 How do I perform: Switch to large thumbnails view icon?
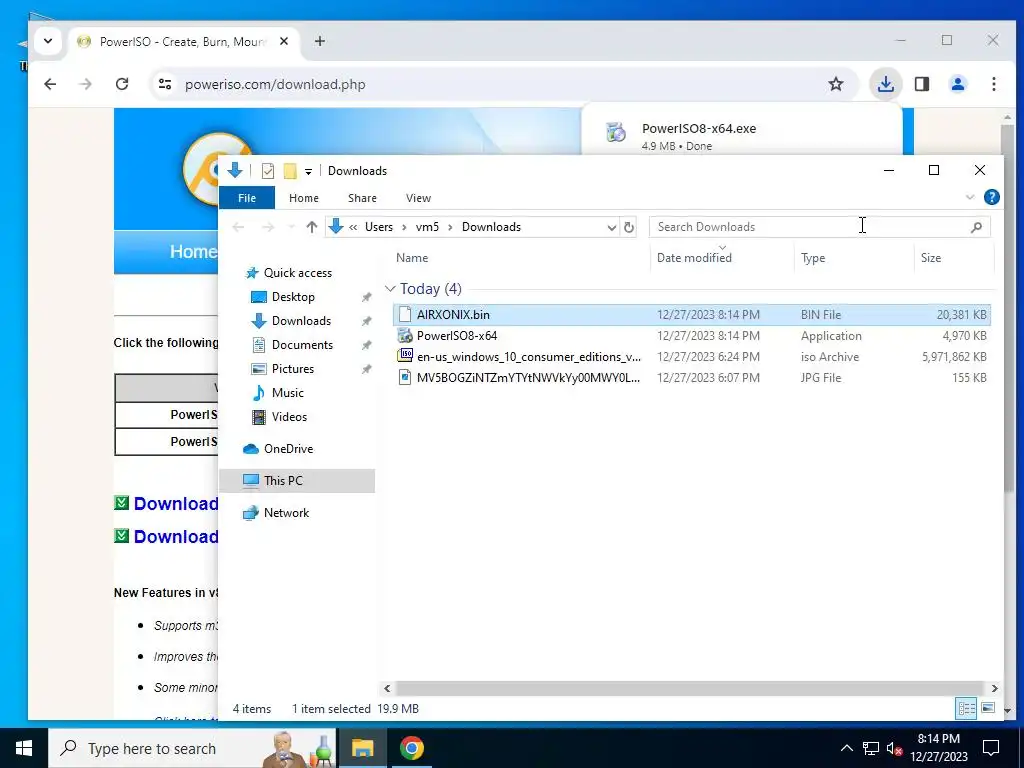(988, 708)
